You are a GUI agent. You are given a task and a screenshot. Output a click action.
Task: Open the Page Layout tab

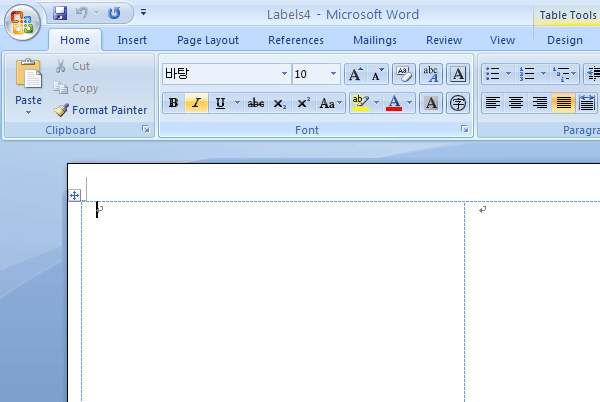coord(208,40)
